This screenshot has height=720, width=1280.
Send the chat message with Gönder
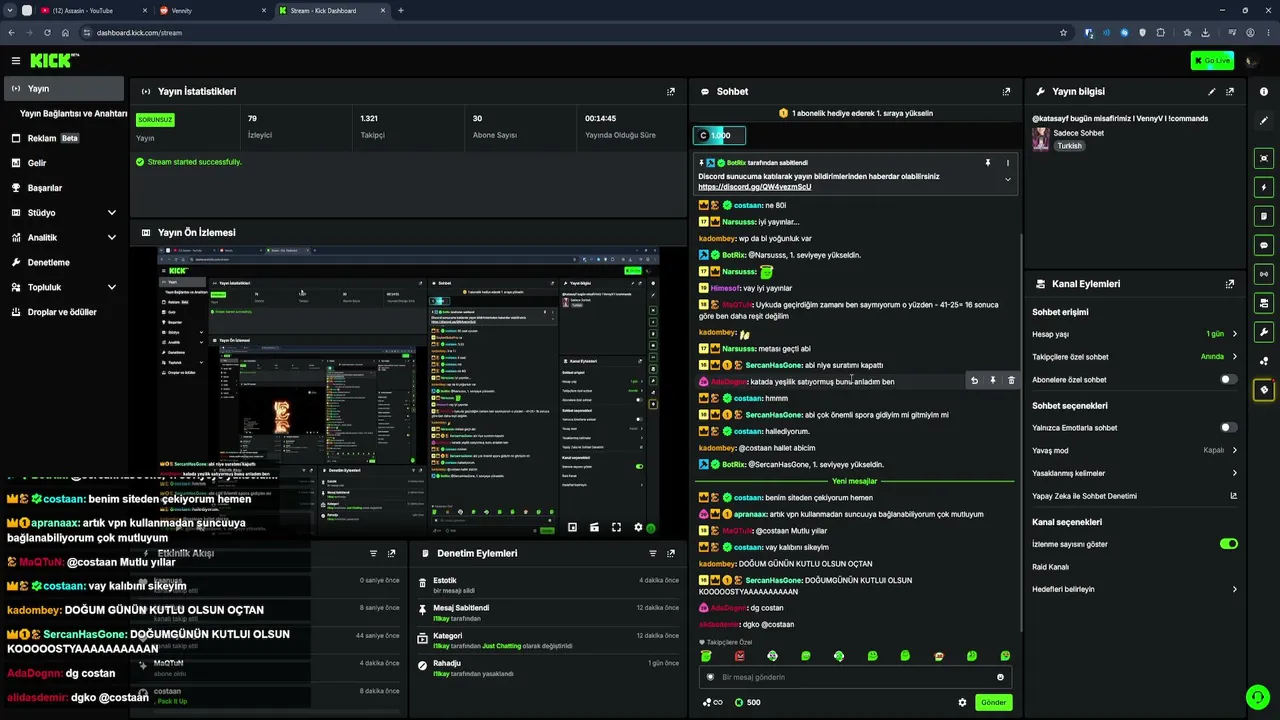(993, 702)
